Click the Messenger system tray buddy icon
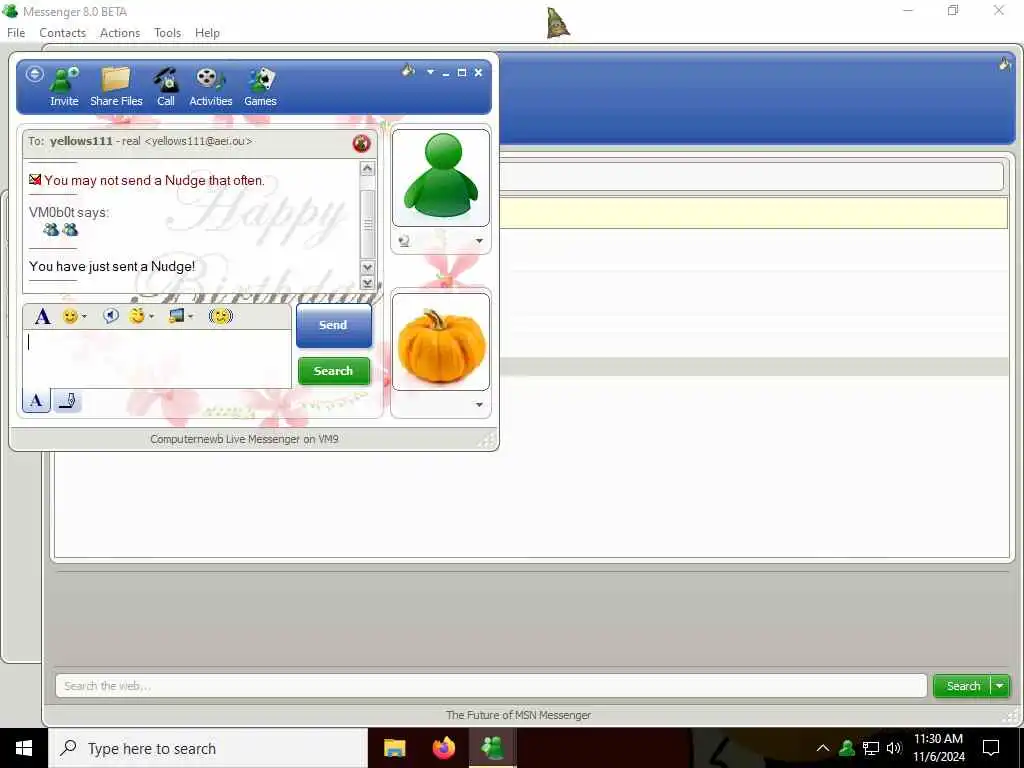Image resolution: width=1024 pixels, height=768 pixels. (x=847, y=748)
